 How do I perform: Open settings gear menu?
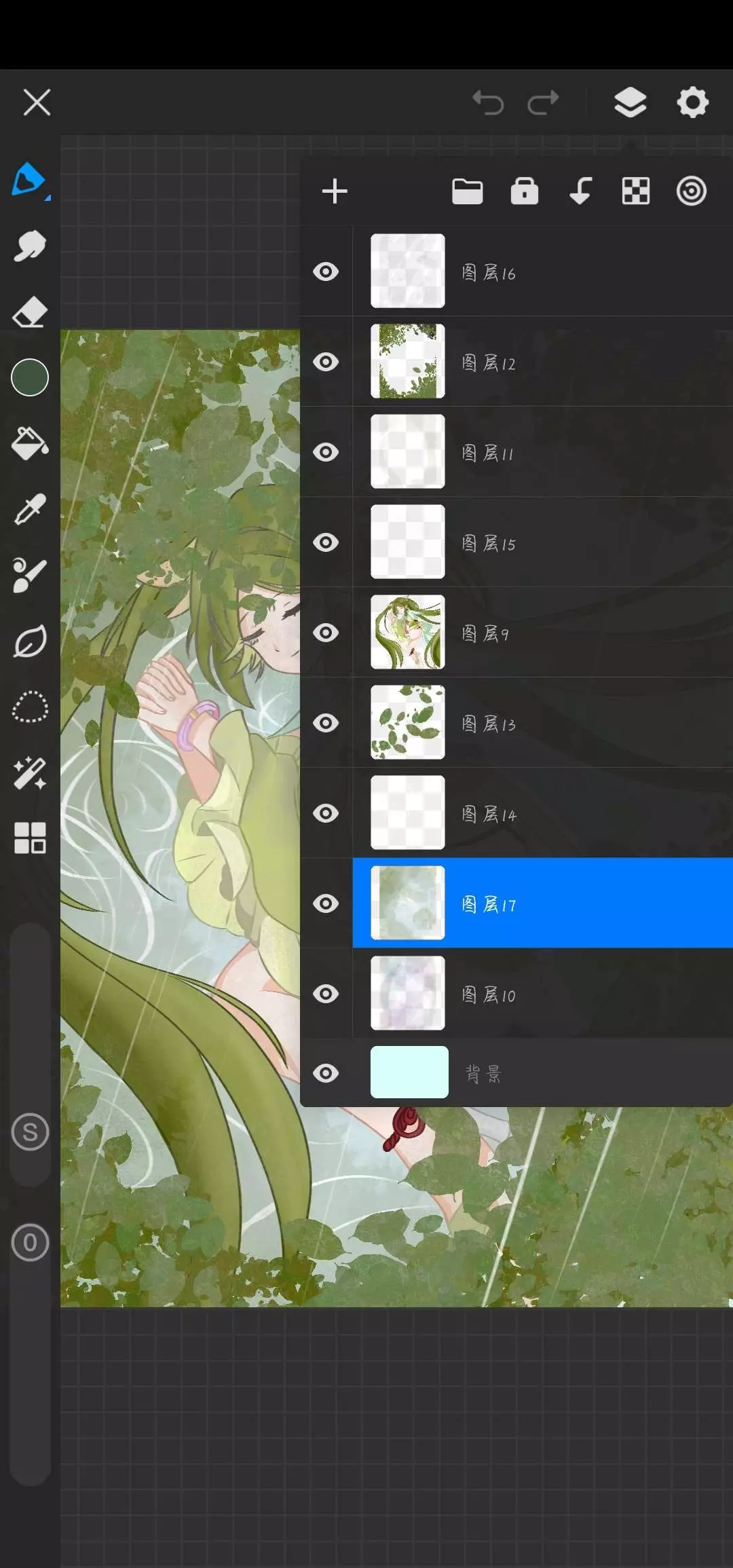[692, 102]
